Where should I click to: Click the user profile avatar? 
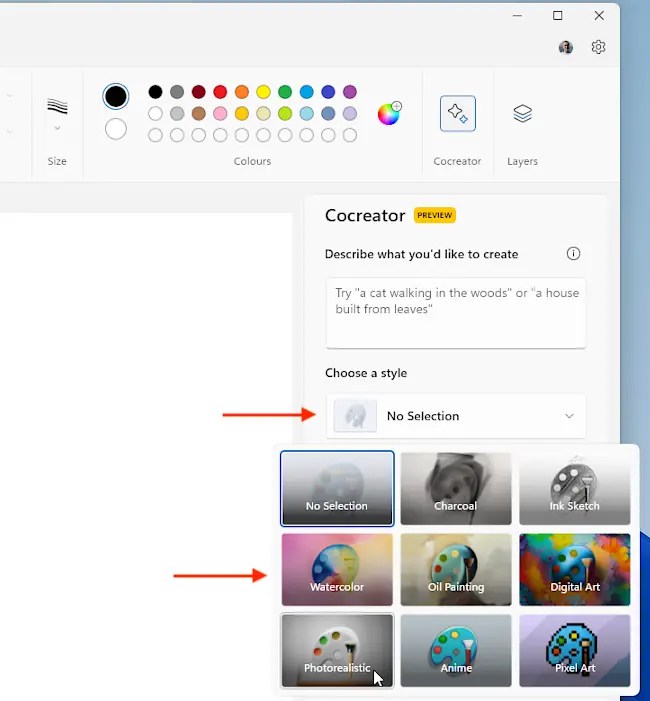566,47
